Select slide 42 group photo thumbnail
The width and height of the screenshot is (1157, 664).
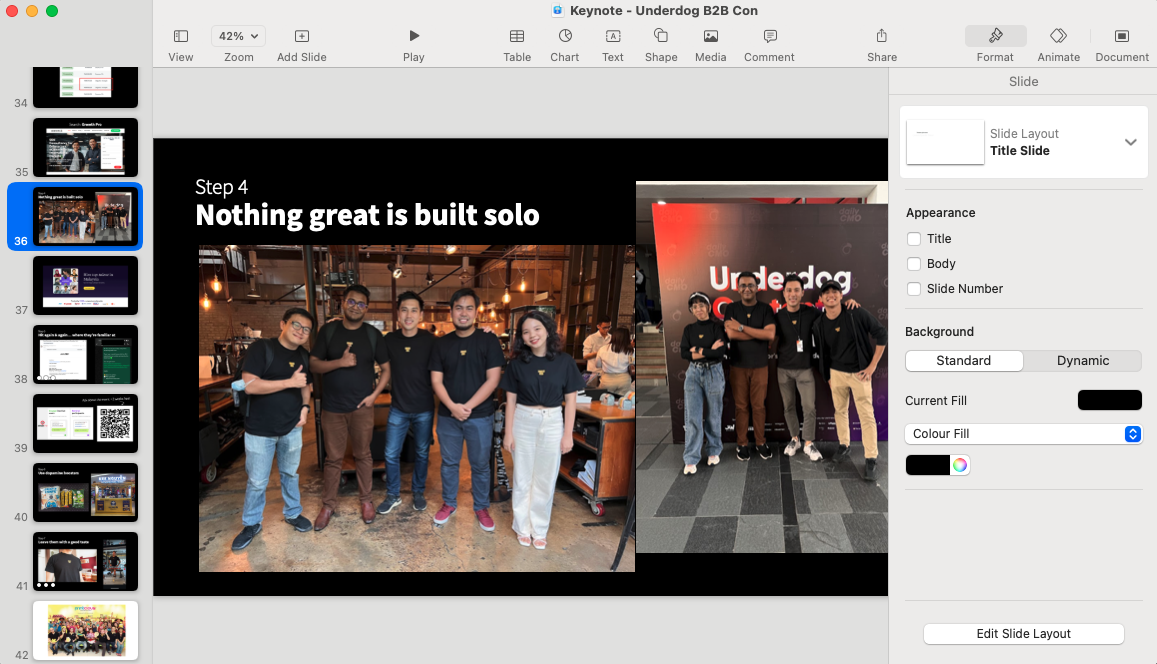coord(86,630)
